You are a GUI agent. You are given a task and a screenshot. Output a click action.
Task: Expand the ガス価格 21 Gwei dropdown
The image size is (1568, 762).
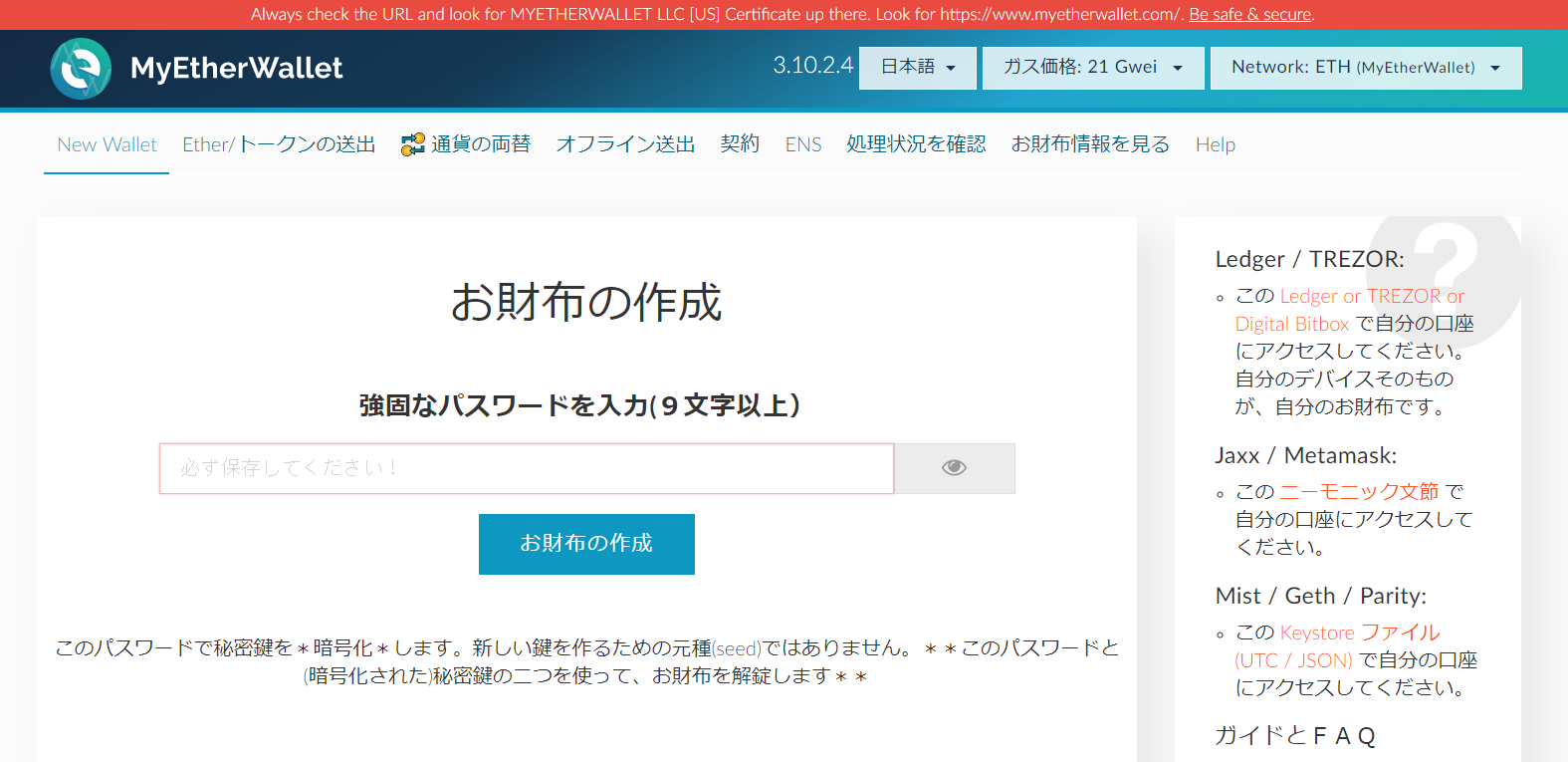point(1092,68)
